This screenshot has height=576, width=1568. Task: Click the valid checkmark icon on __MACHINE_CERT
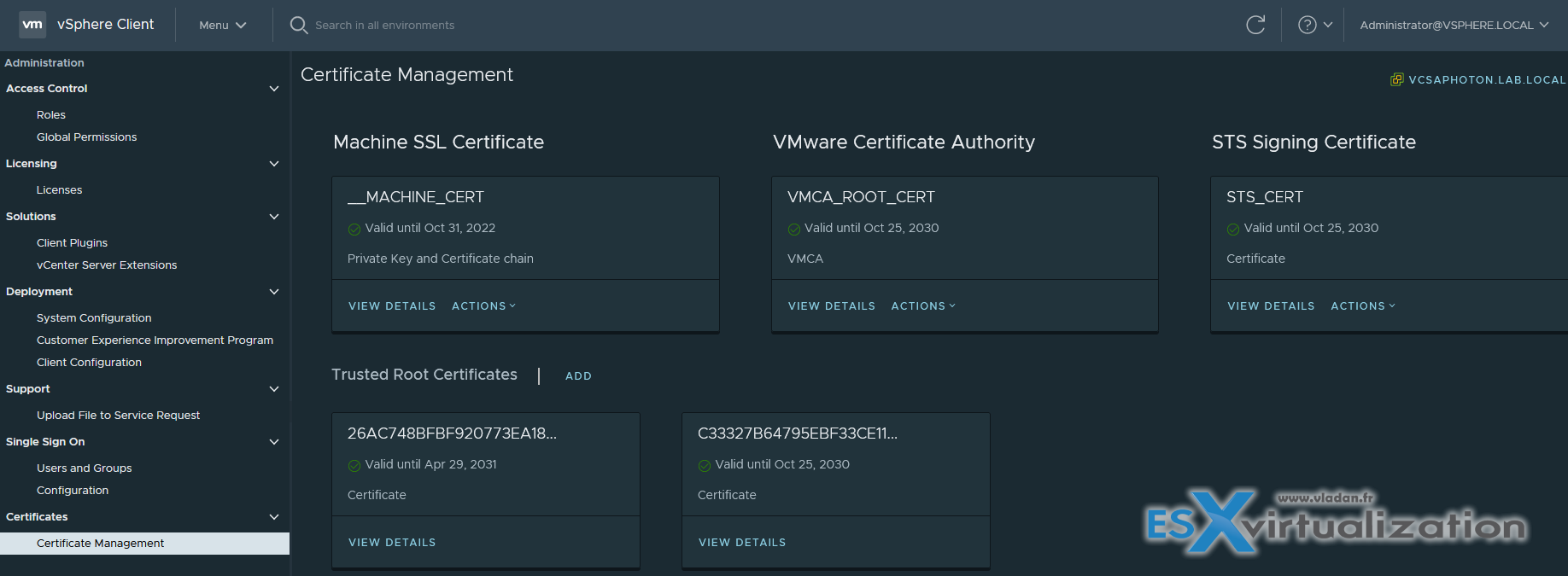pyautogui.click(x=354, y=229)
